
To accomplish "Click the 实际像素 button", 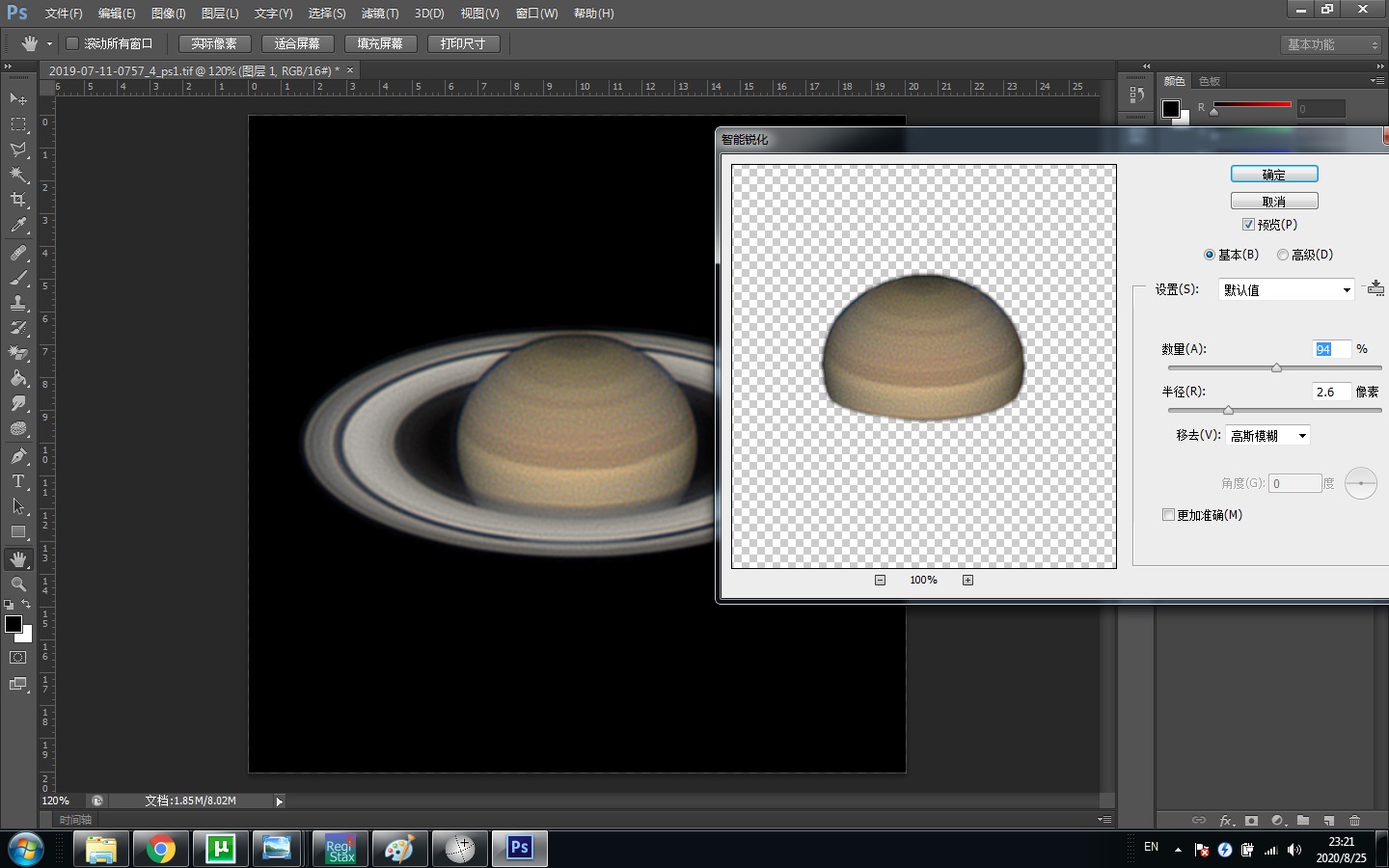I will (214, 43).
